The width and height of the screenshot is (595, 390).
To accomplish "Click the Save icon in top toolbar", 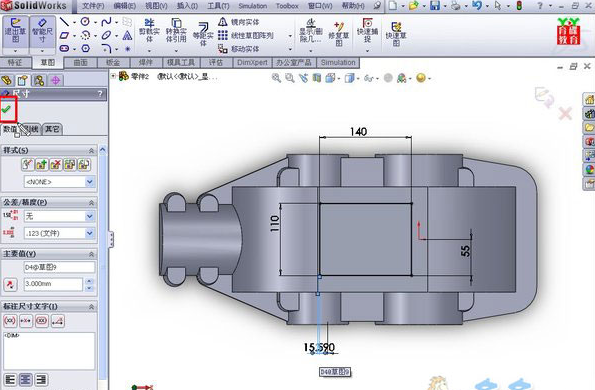I will (x=435, y=5).
